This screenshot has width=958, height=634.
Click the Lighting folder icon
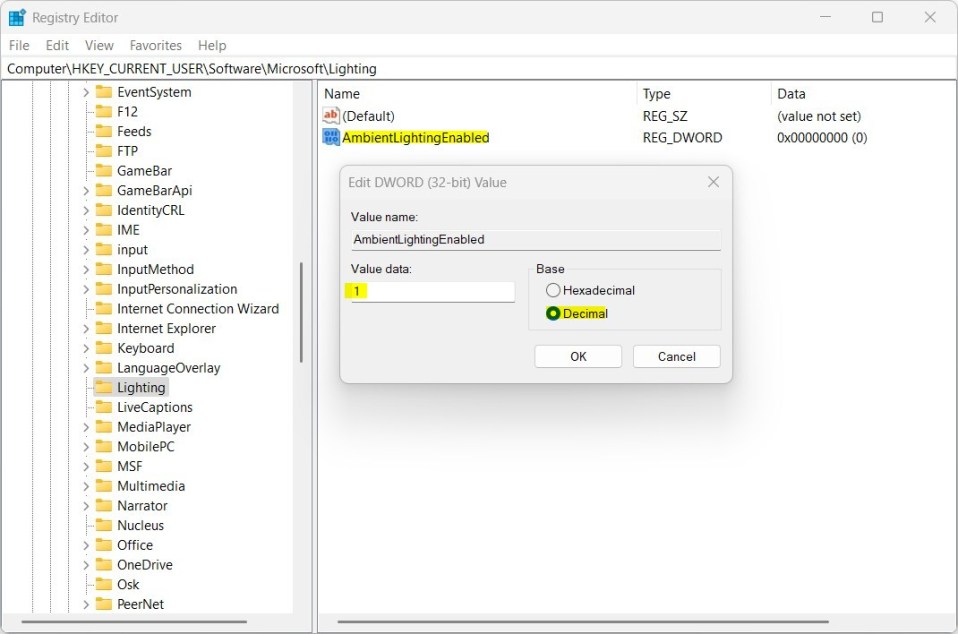tap(104, 387)
